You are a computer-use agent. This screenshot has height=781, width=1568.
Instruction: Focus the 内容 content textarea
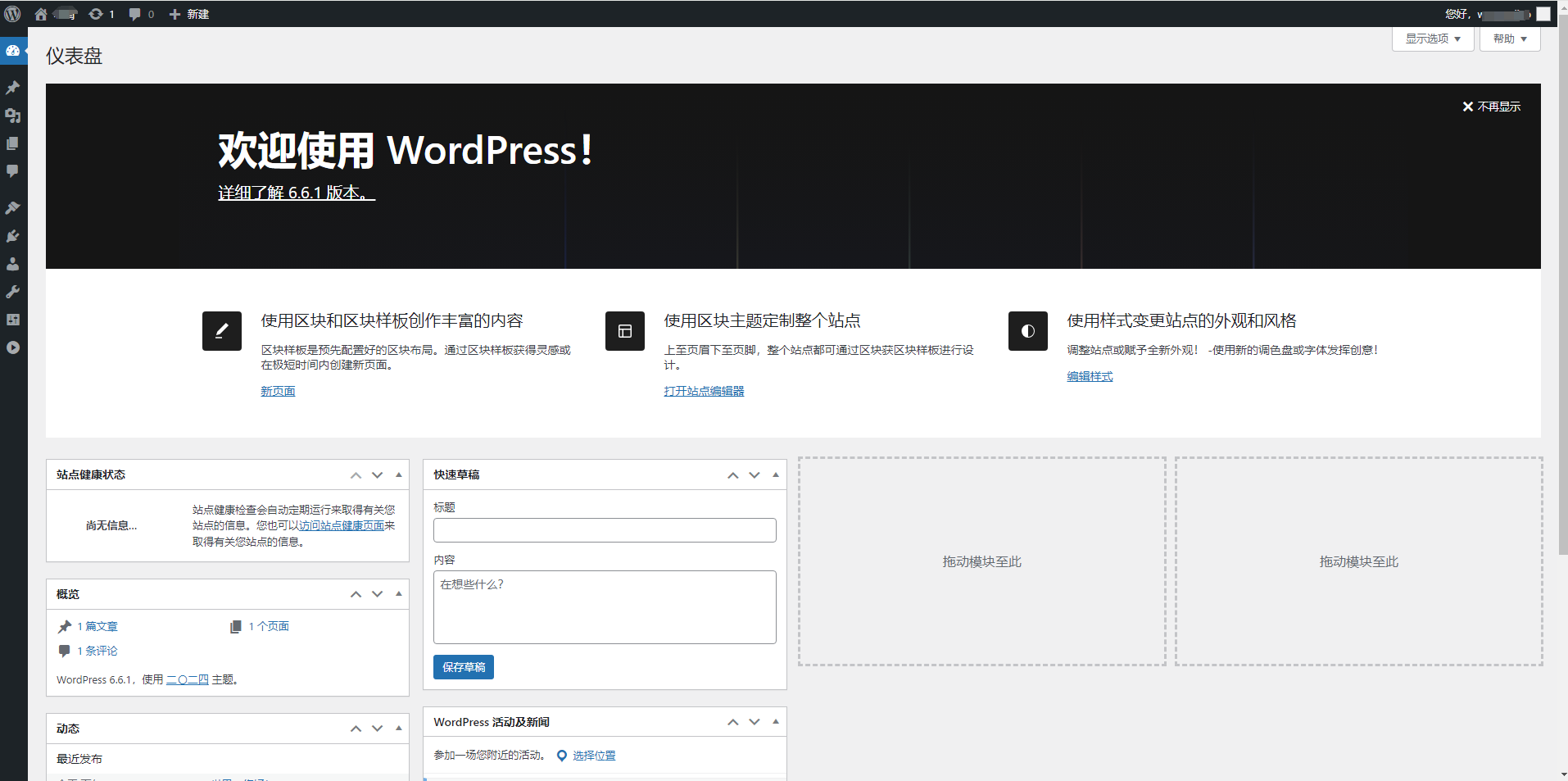605,607
